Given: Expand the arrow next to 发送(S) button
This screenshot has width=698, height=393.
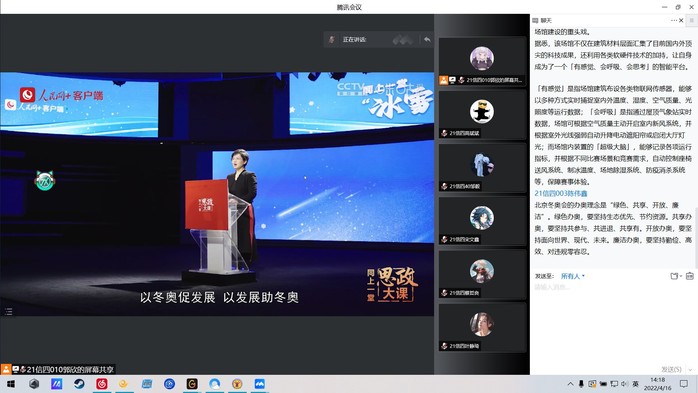Looking at the screenshot, I should (690, 369).
